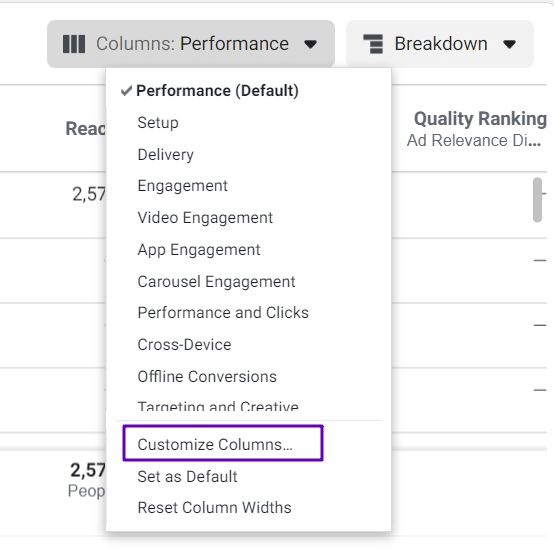Viewport: 554px width, 549px height.
Task: Click Reset Column Widths
Action: (214, 508)
